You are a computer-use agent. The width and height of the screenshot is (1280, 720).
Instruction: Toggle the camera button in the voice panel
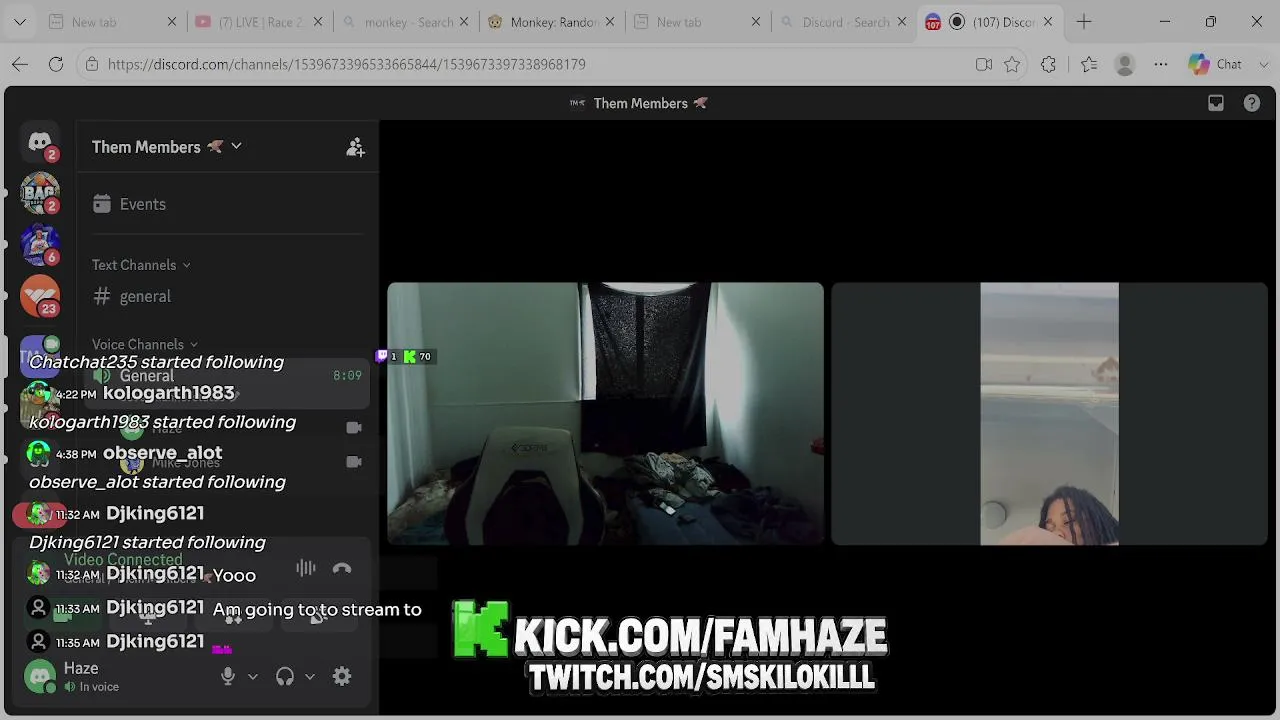(63, 616)
